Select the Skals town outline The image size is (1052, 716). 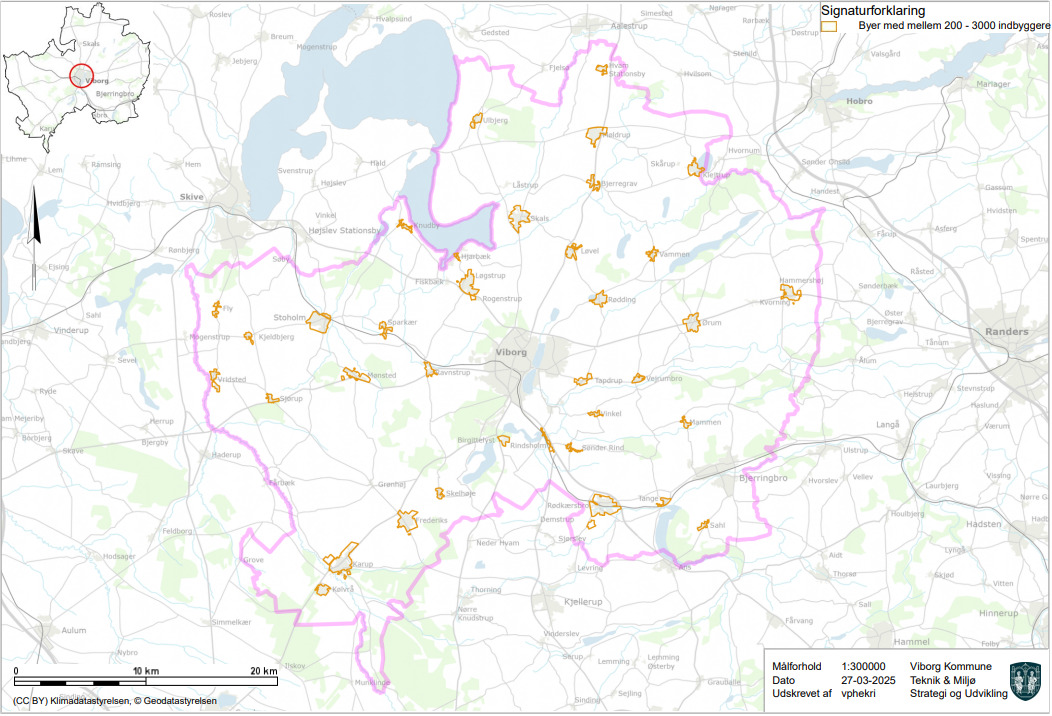click(x=519, y=217)
